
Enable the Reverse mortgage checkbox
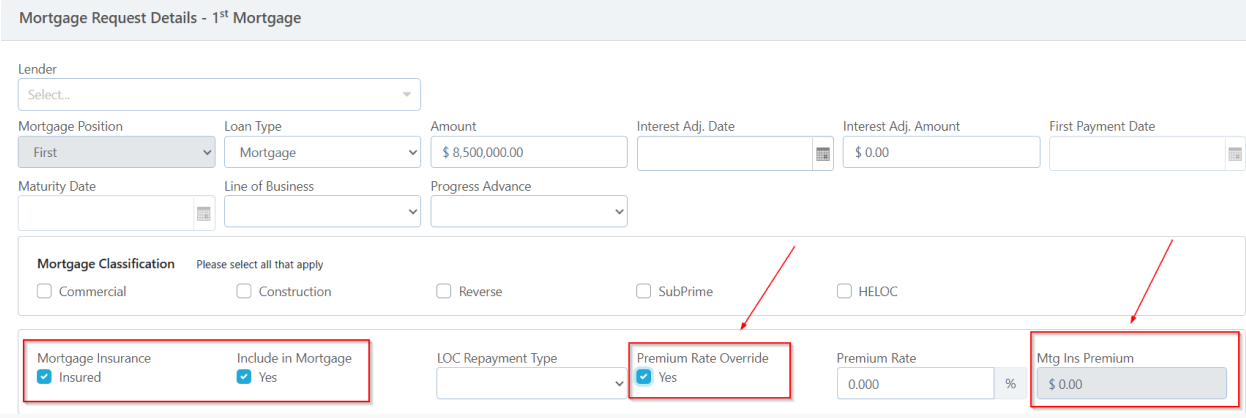pyautogui.click(x=444, y=292)
